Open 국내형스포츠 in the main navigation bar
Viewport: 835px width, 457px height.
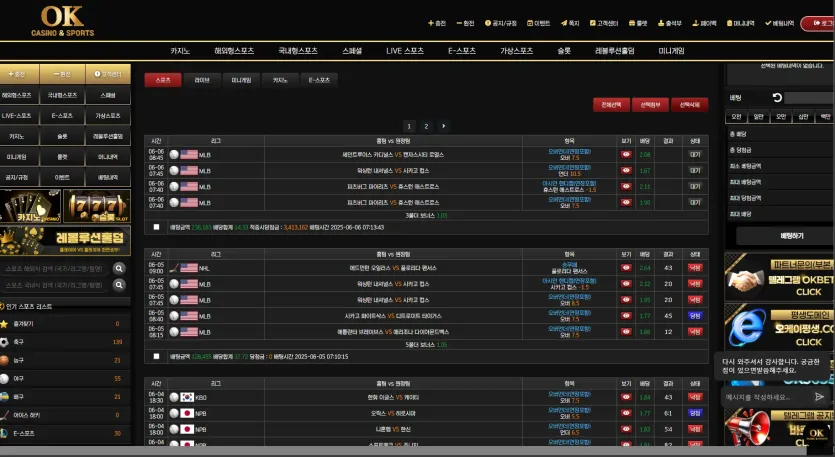(x=298, y=51)
